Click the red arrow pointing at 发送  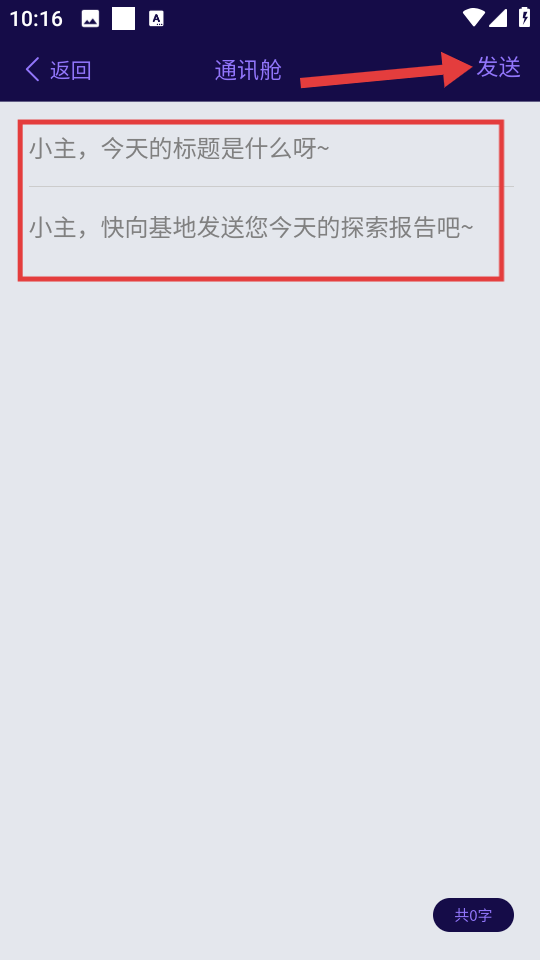[387, 70]
